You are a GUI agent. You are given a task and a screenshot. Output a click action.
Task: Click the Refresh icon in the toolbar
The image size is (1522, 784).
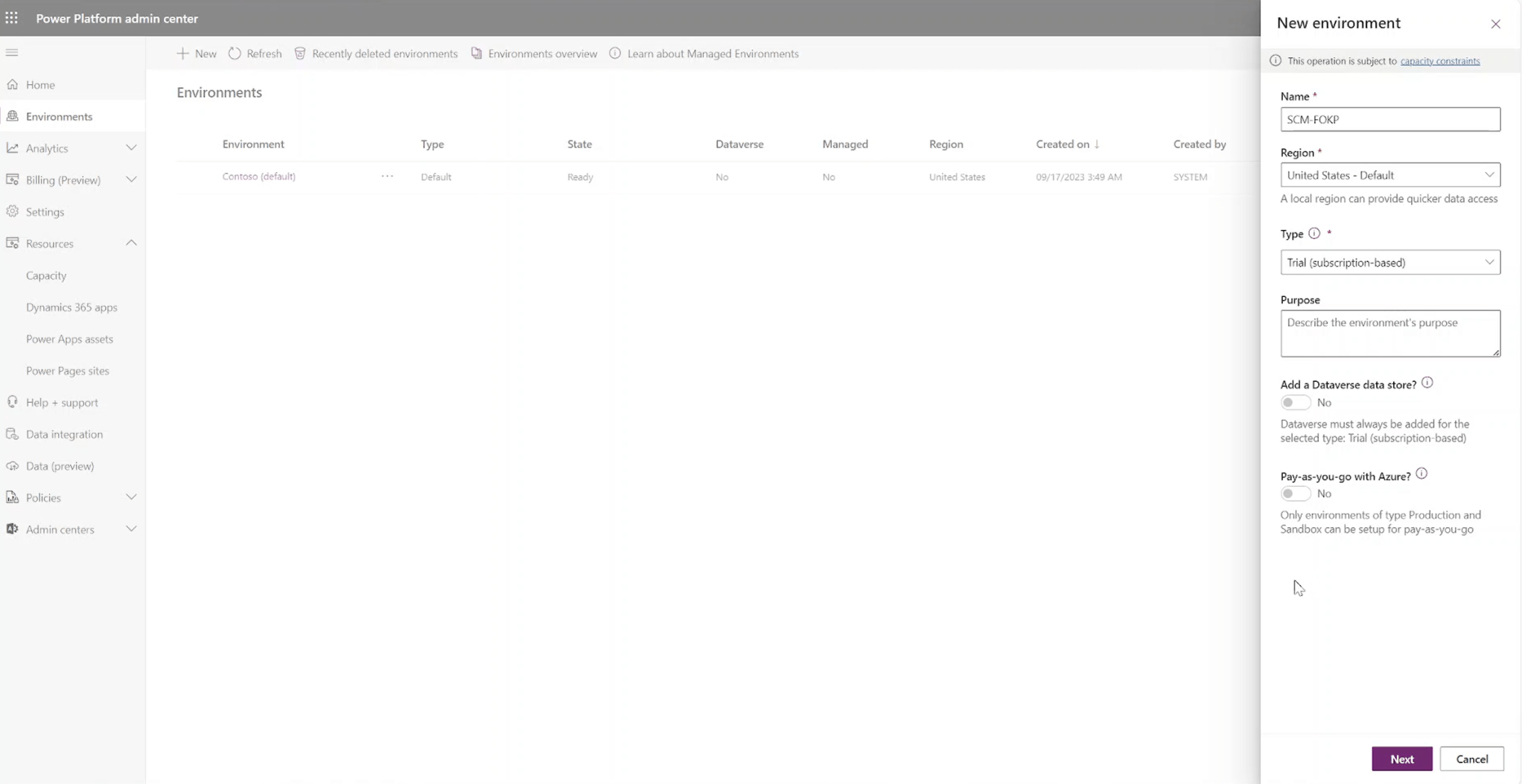tap(235, 53)
